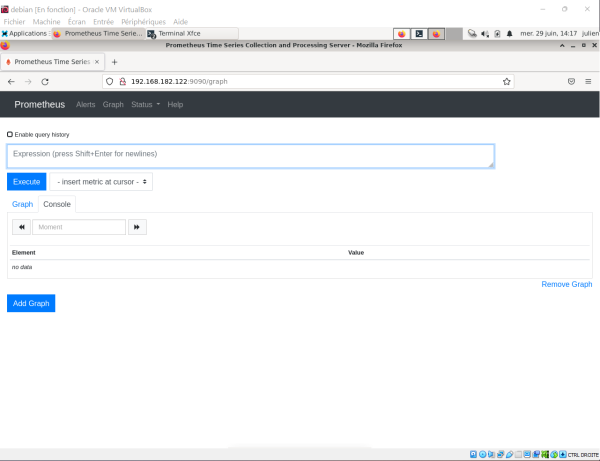Close the Prometheus Time Series tab
This screenshot has width=600, height=461.
(x=97, y=62)
